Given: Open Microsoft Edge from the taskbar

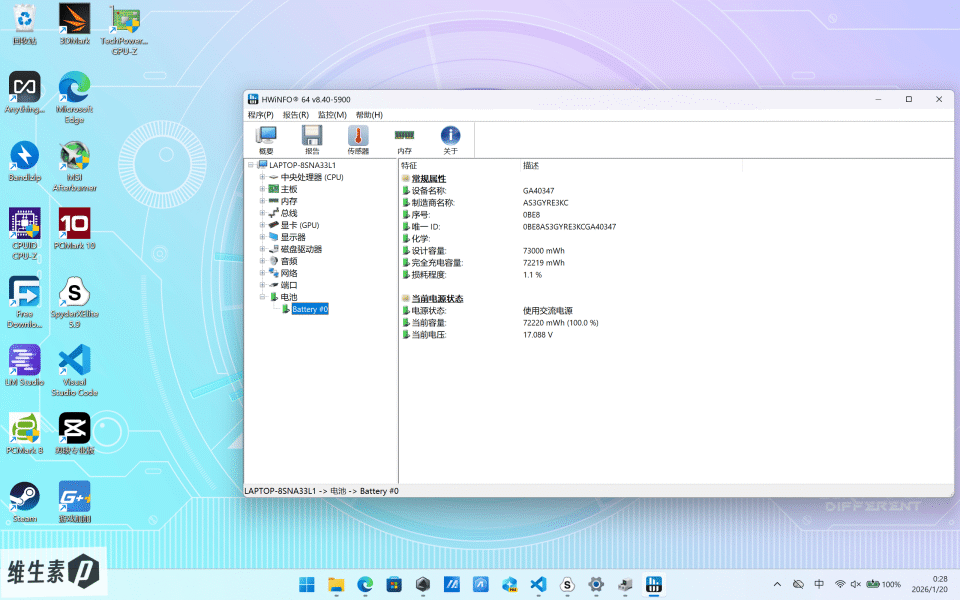Looking at the screenshot, I should tap(364, 583).
